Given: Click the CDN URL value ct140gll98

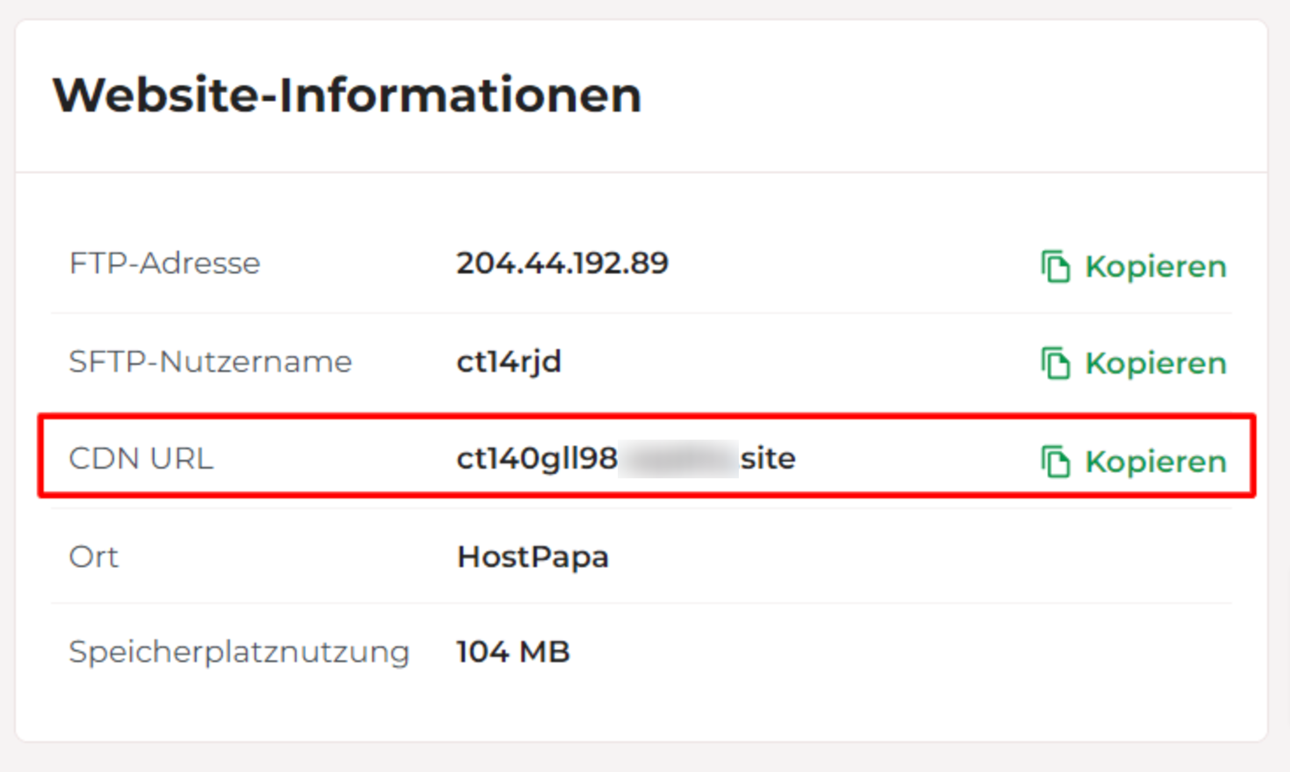Looking at the screenshot, I should point(537,459).
